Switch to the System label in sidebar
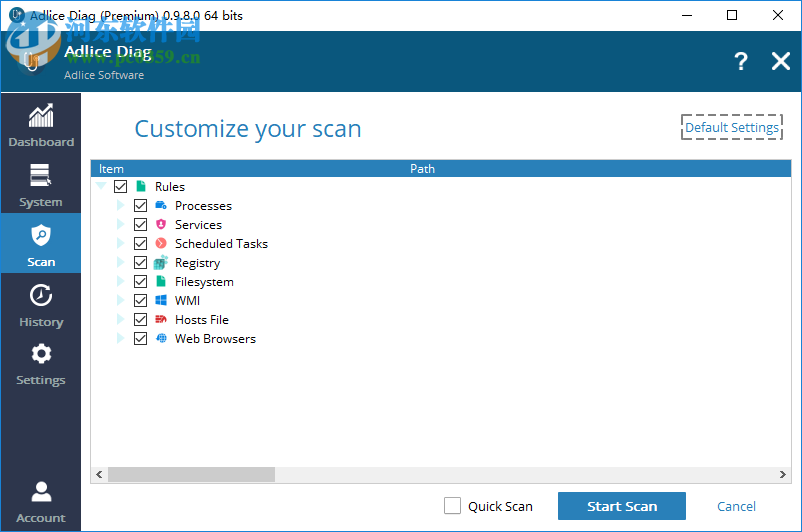The image size is (802, 532). click(41, 202)
